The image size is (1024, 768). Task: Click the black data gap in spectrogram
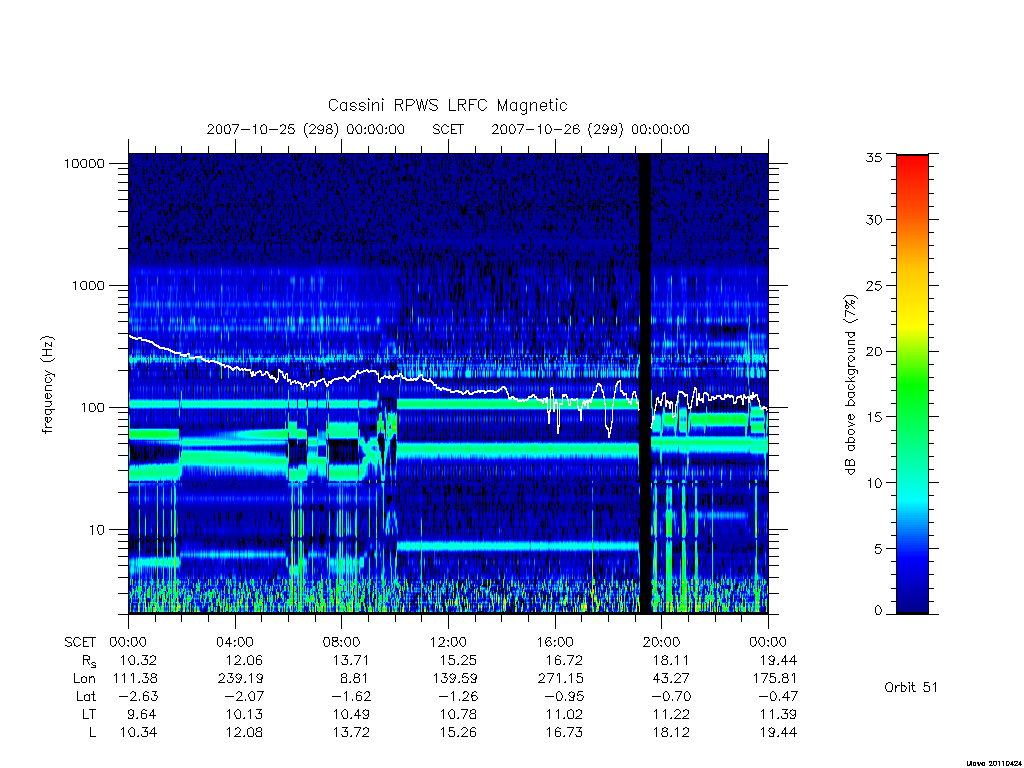[645, 384]
